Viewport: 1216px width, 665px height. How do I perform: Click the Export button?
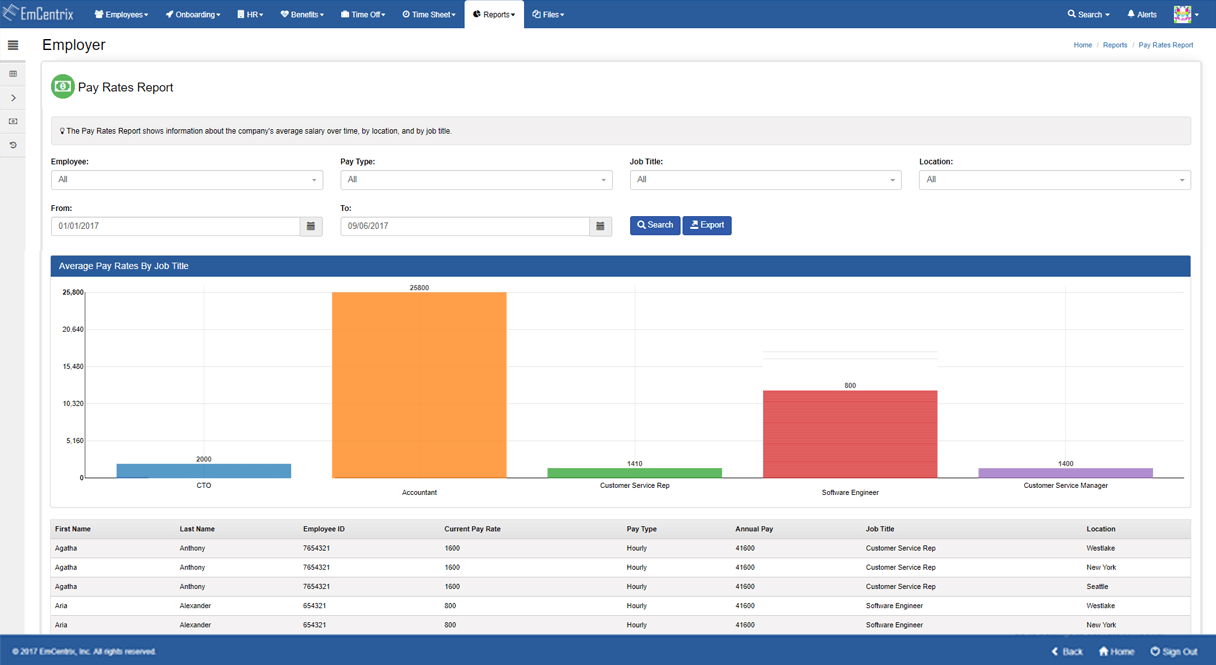(707, 225)
